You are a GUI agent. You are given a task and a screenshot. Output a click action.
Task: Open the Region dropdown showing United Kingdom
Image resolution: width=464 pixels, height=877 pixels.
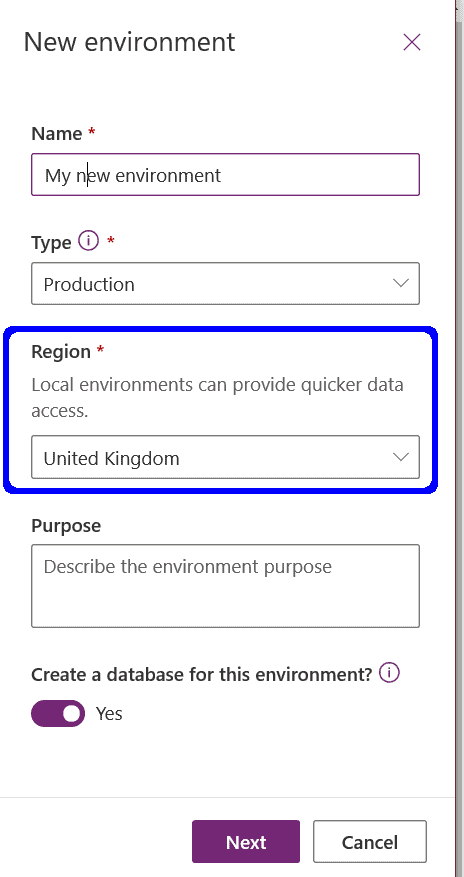pos(225,458)
